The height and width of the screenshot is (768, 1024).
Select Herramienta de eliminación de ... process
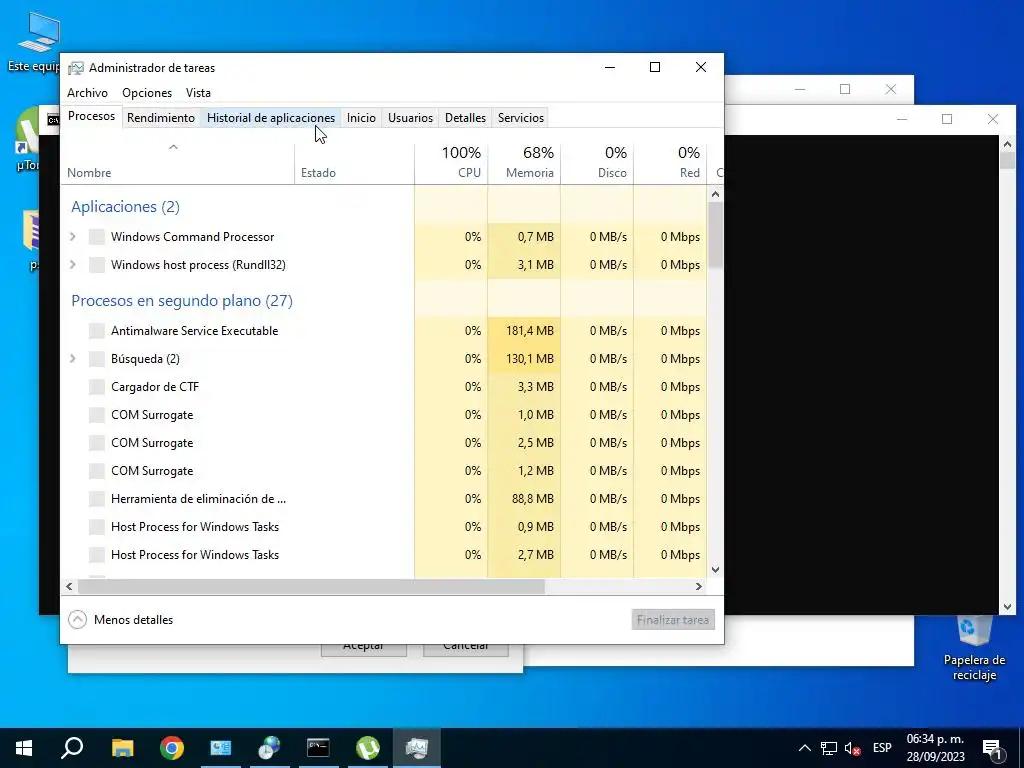coord(384,499)
